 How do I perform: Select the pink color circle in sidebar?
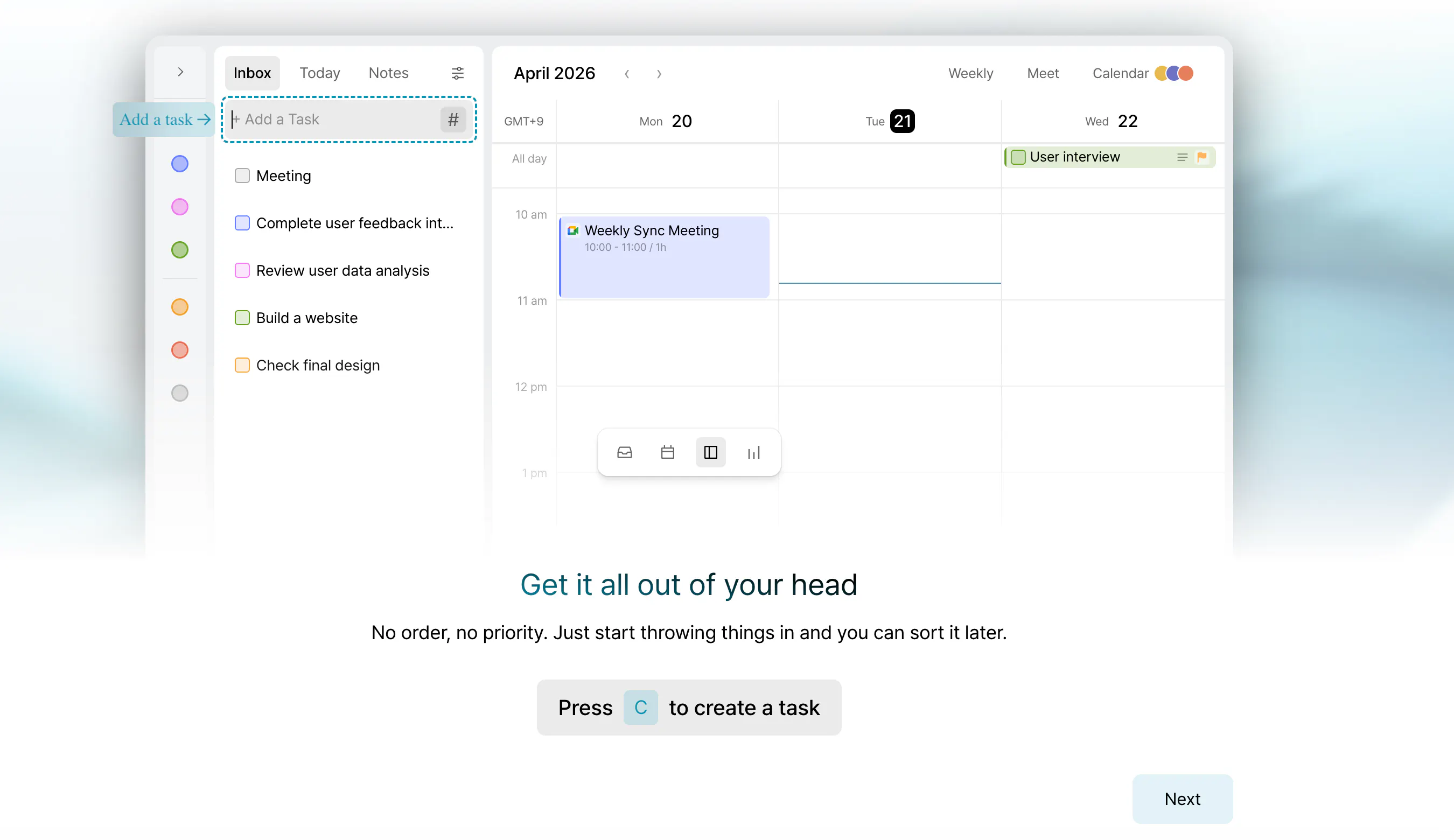[x=180, y=207]
